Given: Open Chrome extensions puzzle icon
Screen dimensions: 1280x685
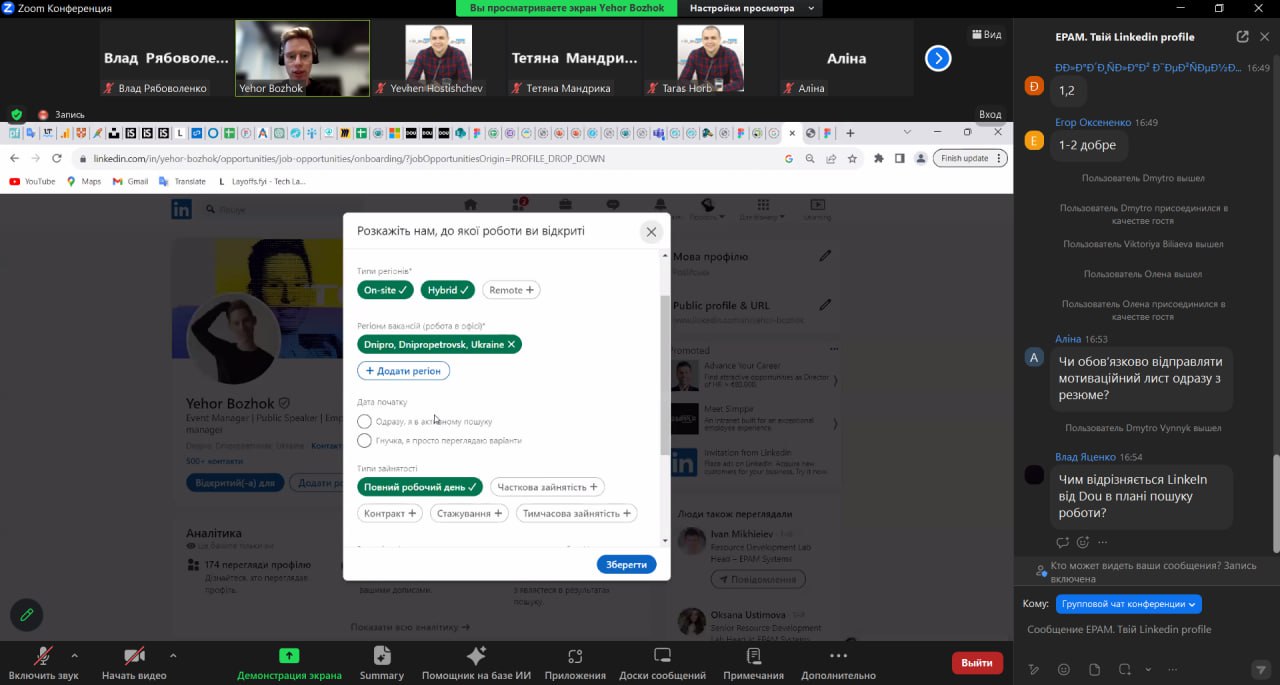Looking at the screenshot, I should coord(879,158).
